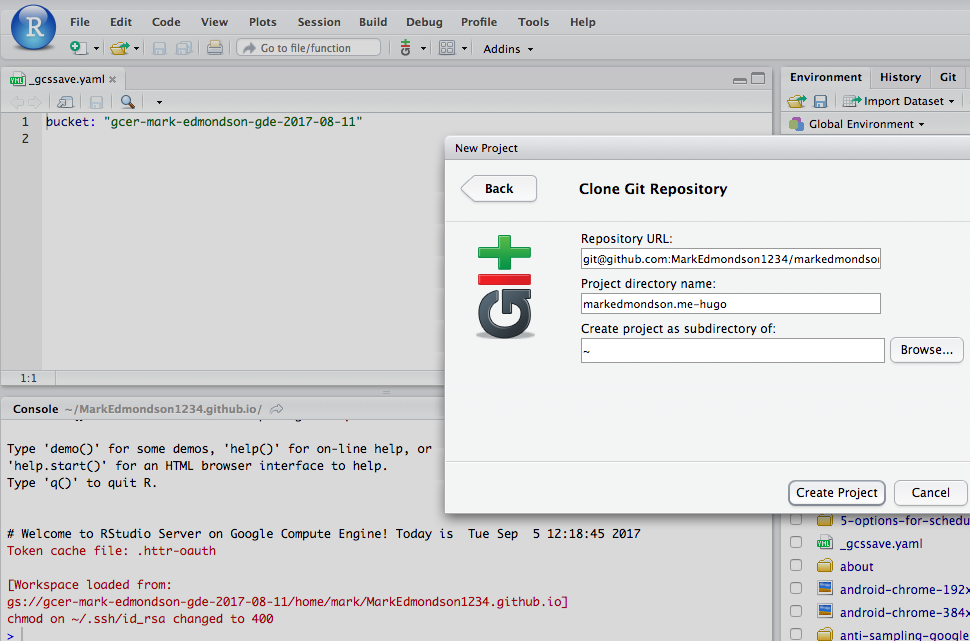Image resolution: width=970 pixels, height=641 pixels.
Task: Switch to the Git tab
Action: (948, 77)
